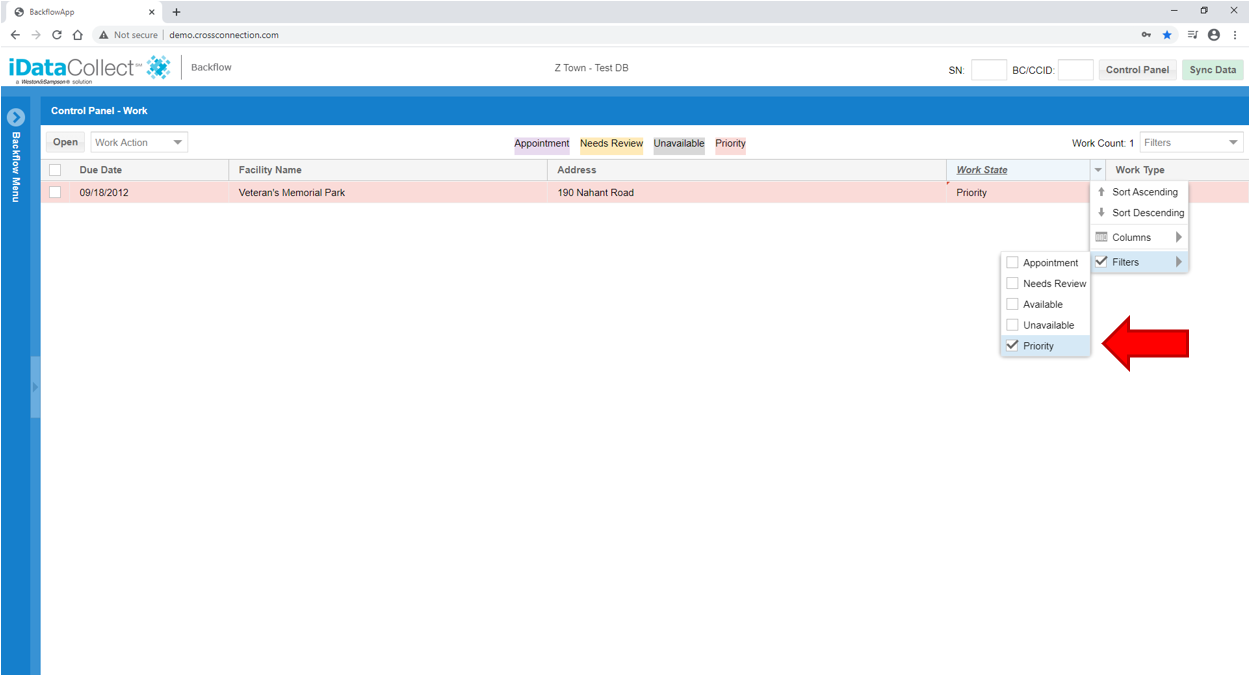Image resolution: width=1249 pixels, height=675 pixels.
Task: Click the Sort Ascending arrow icon
Action: 1101,191
